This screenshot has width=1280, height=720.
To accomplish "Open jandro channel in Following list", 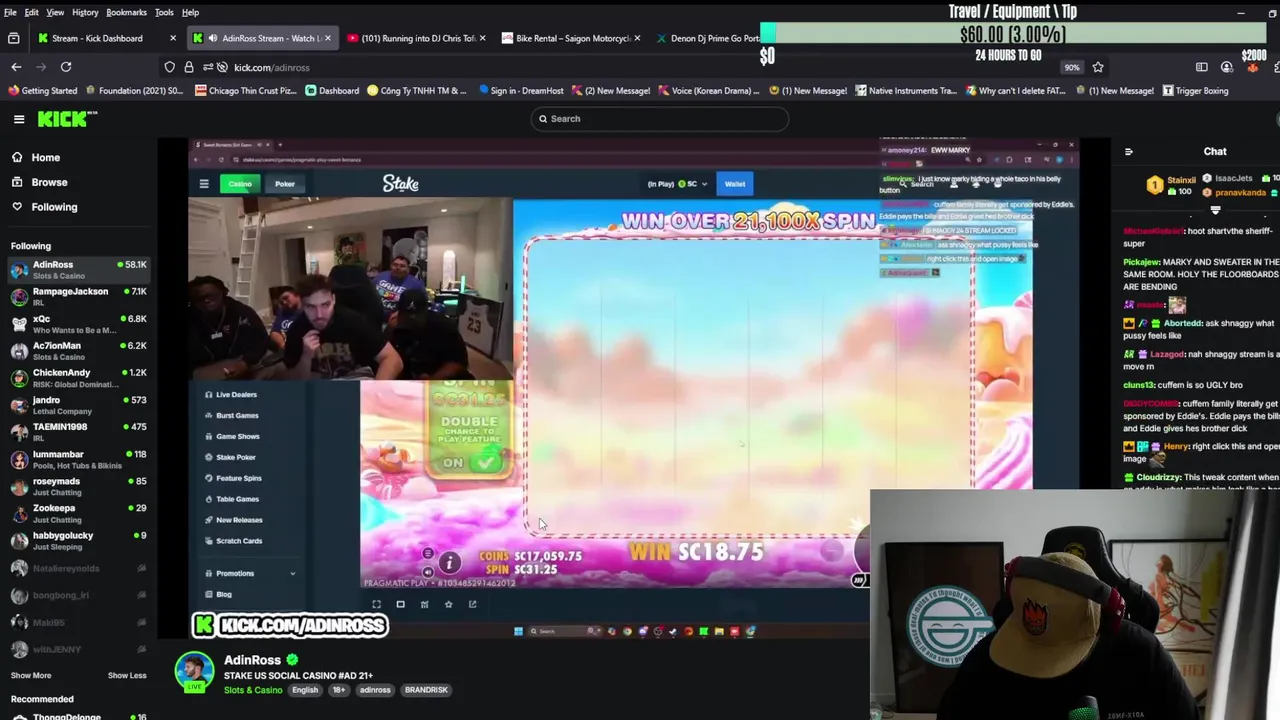I will (78, 405).
